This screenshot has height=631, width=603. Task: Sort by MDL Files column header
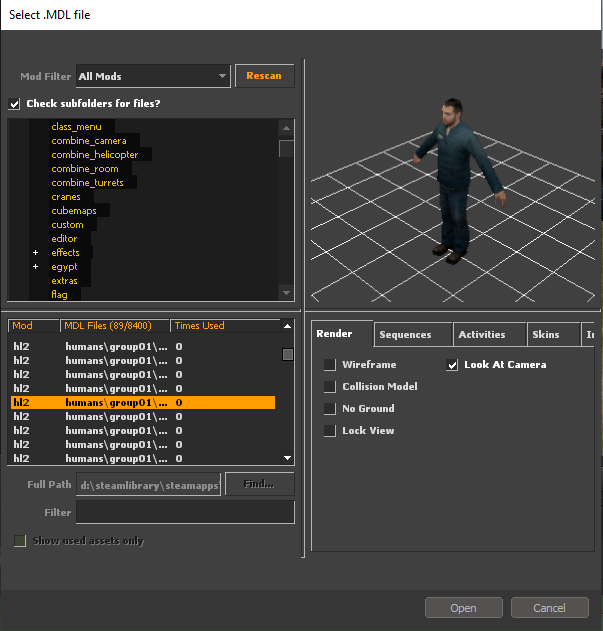pyautogui.click(x=114, y=326)
